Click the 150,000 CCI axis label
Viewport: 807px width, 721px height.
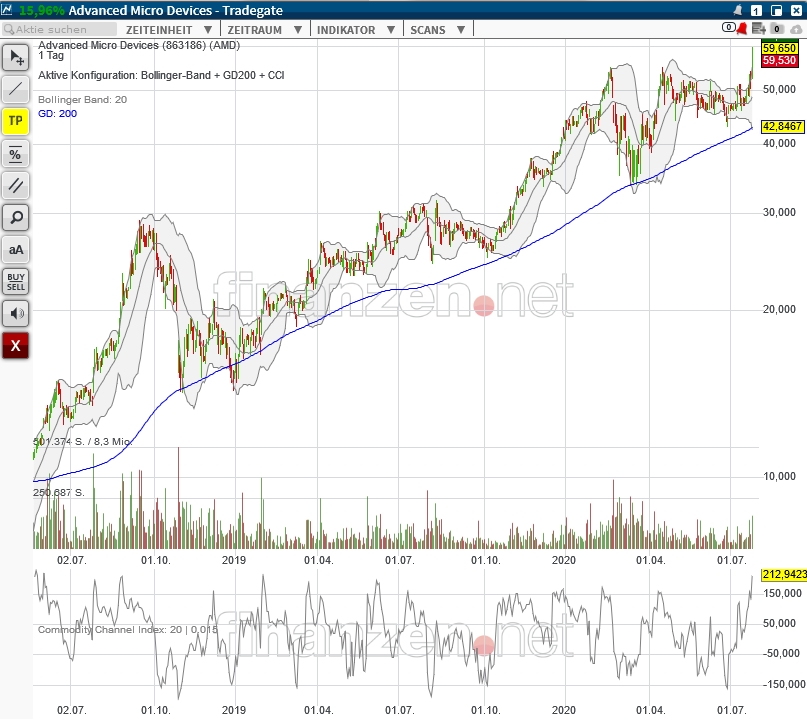tap(782, 593)
